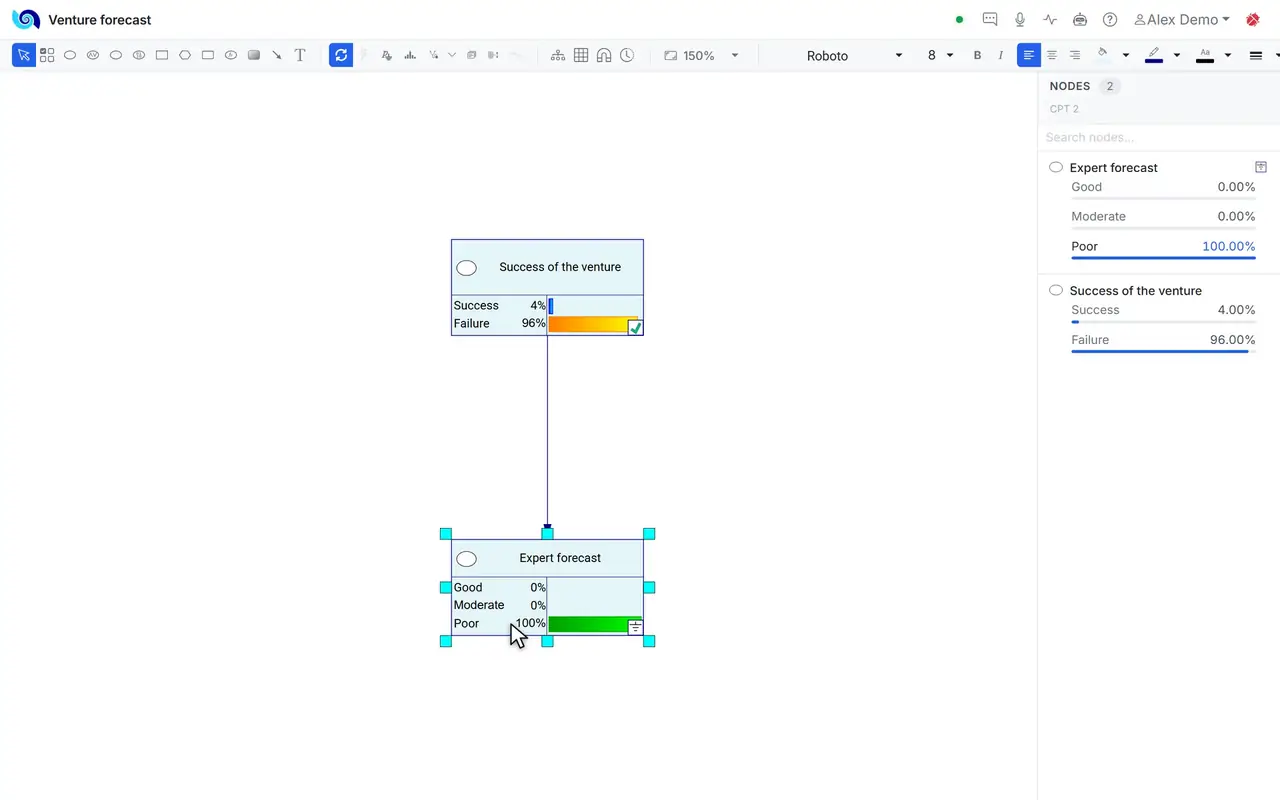Click the Poor 100.00% row in panel

click(1163, 247)
